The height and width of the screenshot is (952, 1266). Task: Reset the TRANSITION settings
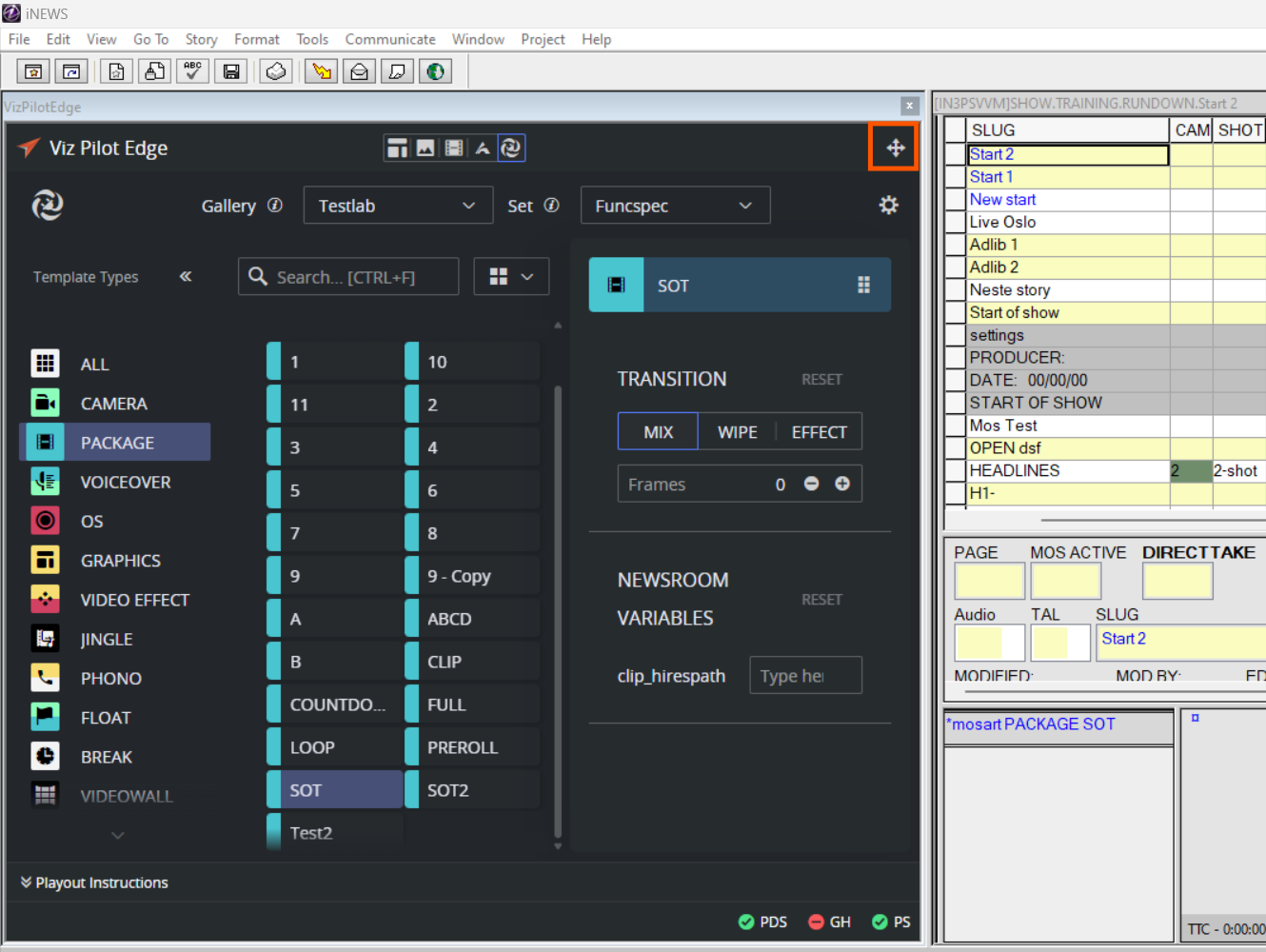coord(821,379)
